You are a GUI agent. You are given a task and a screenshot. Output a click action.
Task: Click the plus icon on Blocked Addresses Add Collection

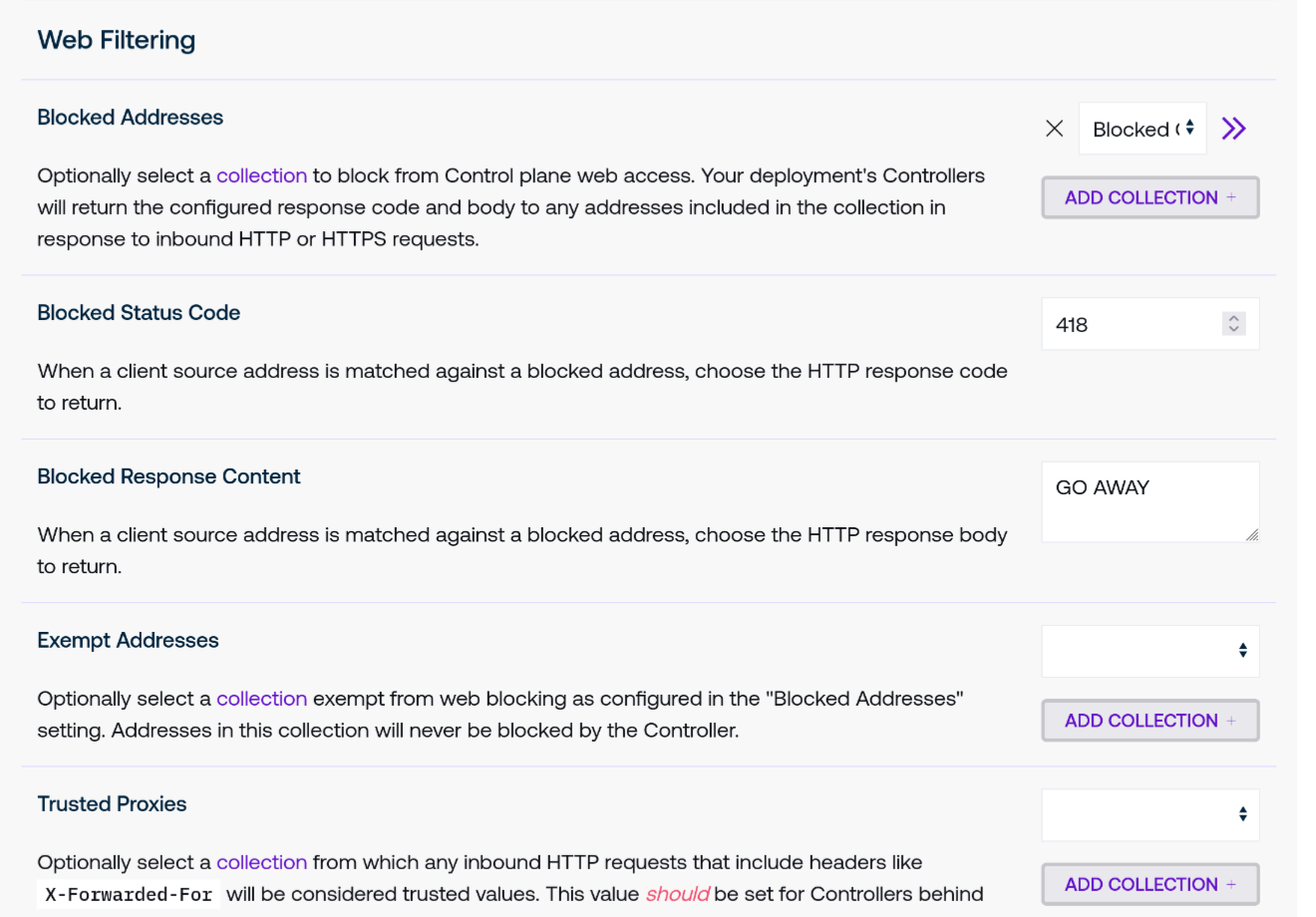1231,197
